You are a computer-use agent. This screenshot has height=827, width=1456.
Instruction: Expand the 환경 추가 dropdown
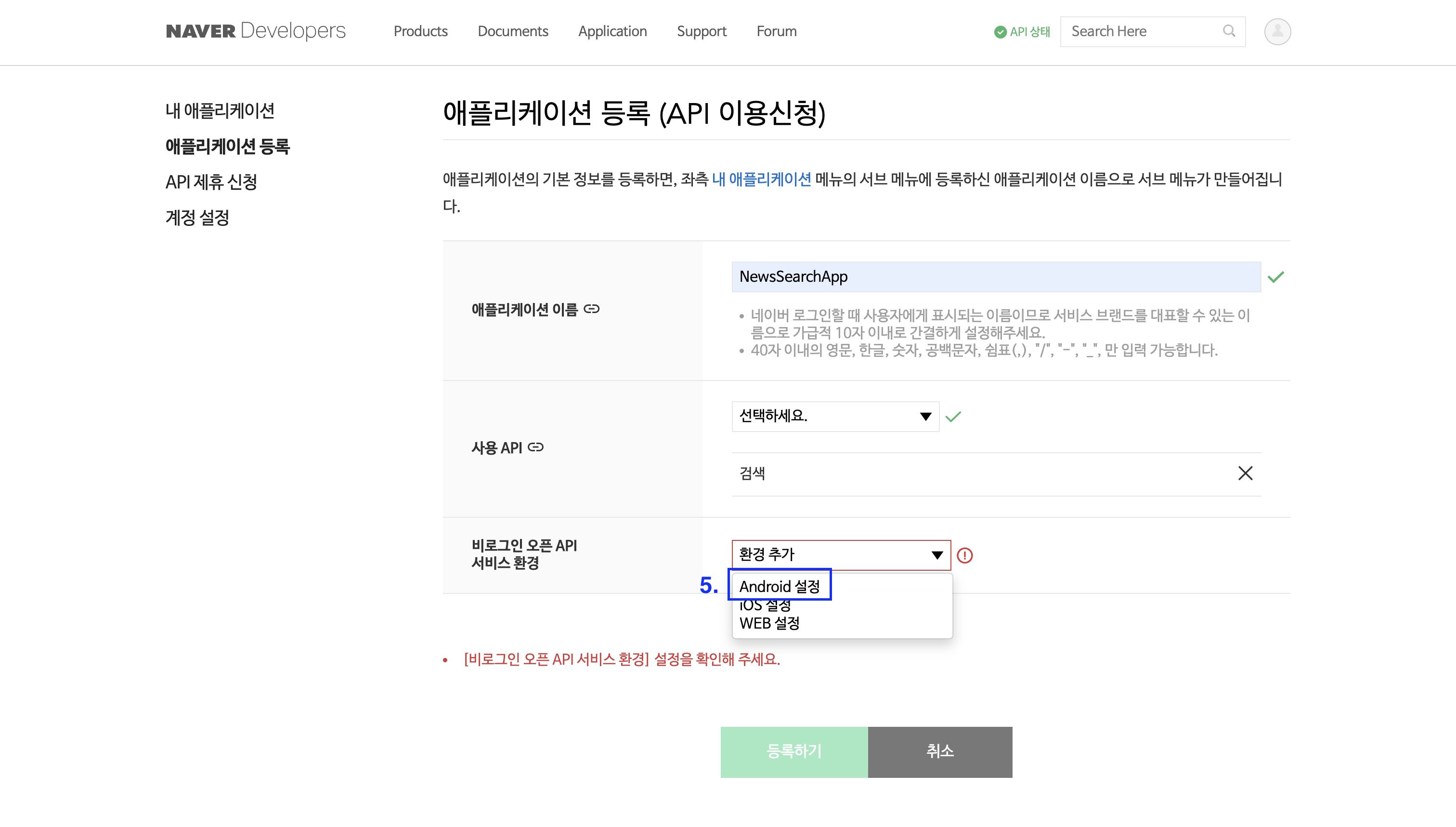841,555
